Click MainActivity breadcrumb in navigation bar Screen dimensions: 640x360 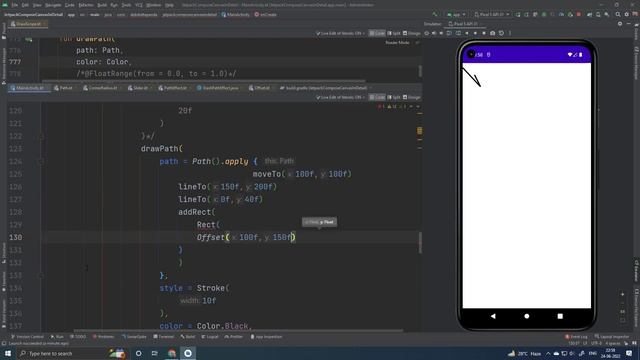(x=236, y=14)
